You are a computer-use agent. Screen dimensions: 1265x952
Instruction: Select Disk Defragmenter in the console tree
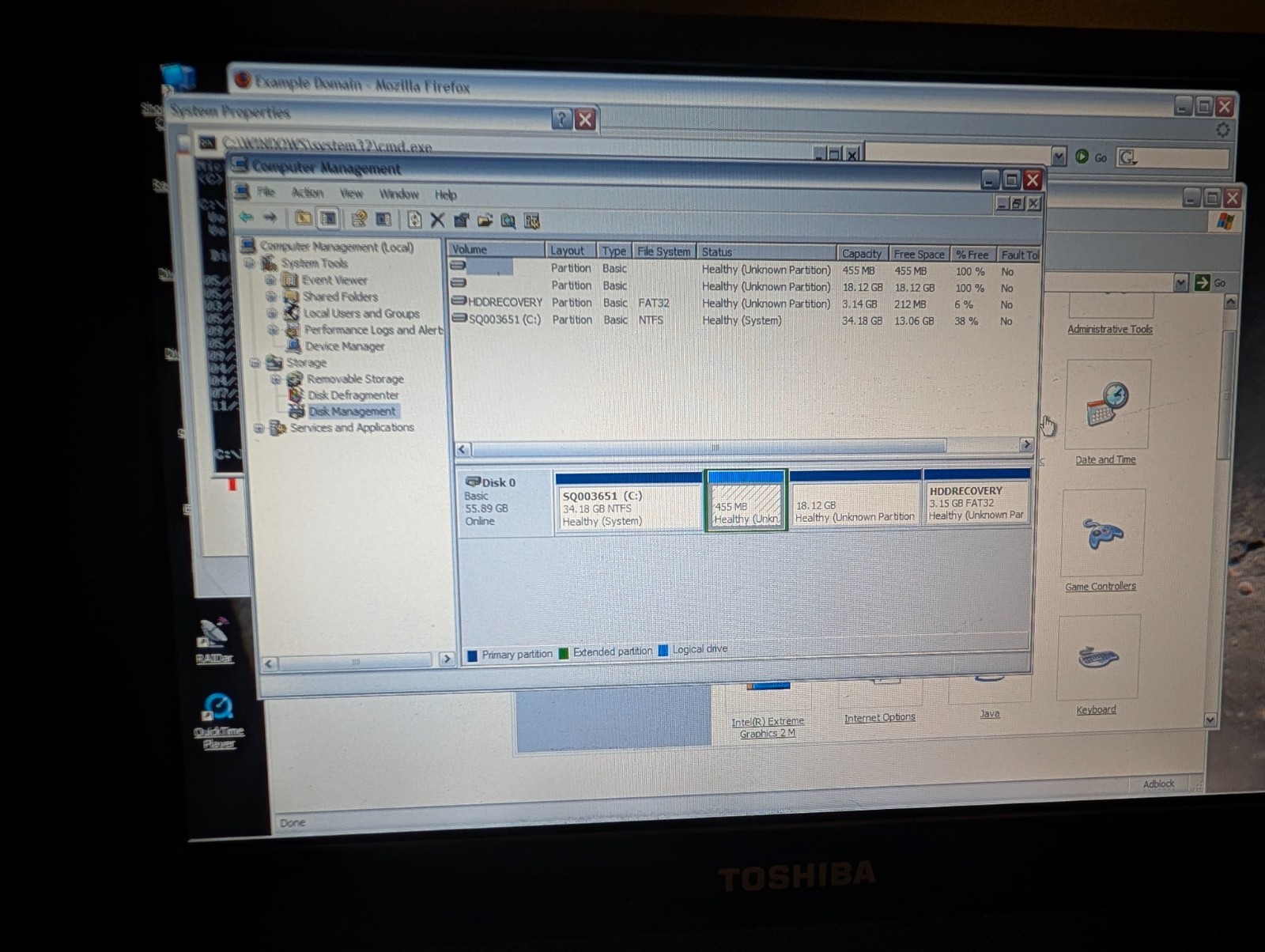[353, 395]
